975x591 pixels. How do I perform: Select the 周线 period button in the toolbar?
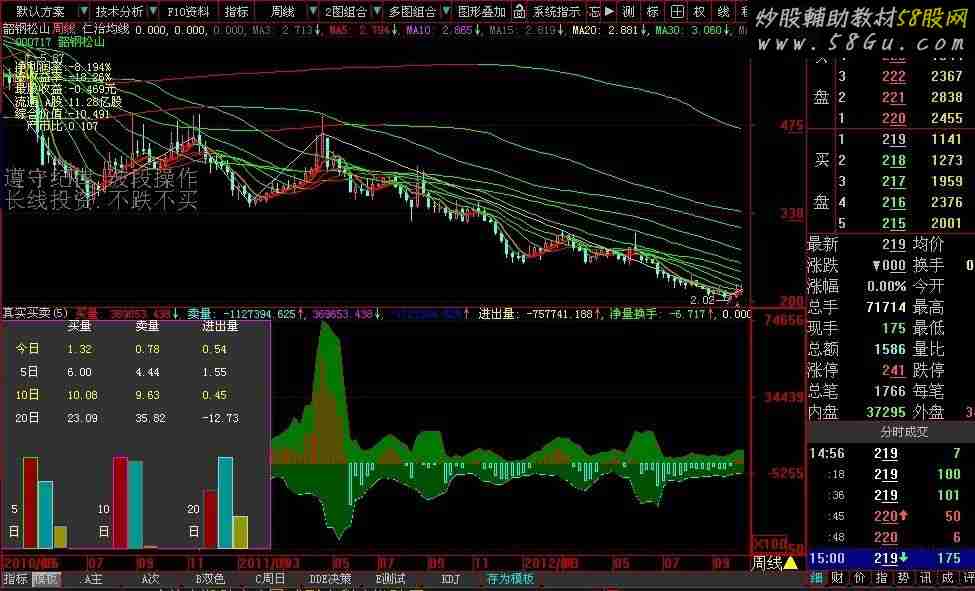[283, 11]
